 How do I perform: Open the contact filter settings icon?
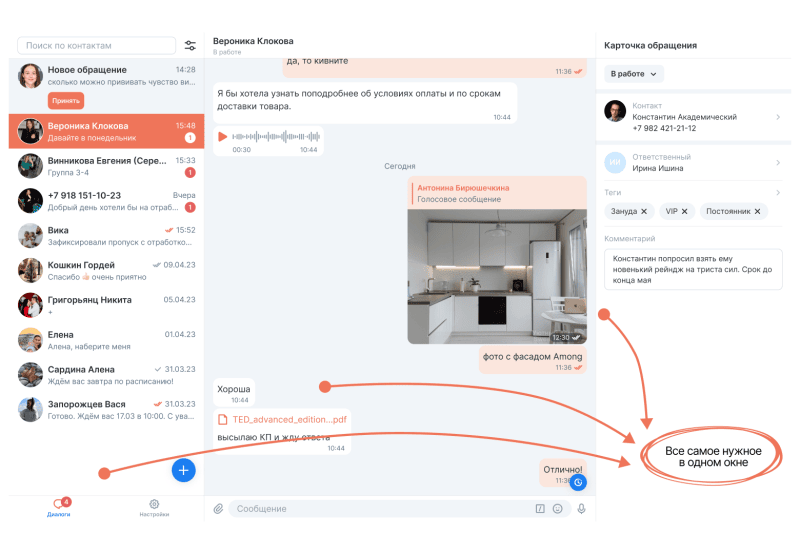pos(190,45)
